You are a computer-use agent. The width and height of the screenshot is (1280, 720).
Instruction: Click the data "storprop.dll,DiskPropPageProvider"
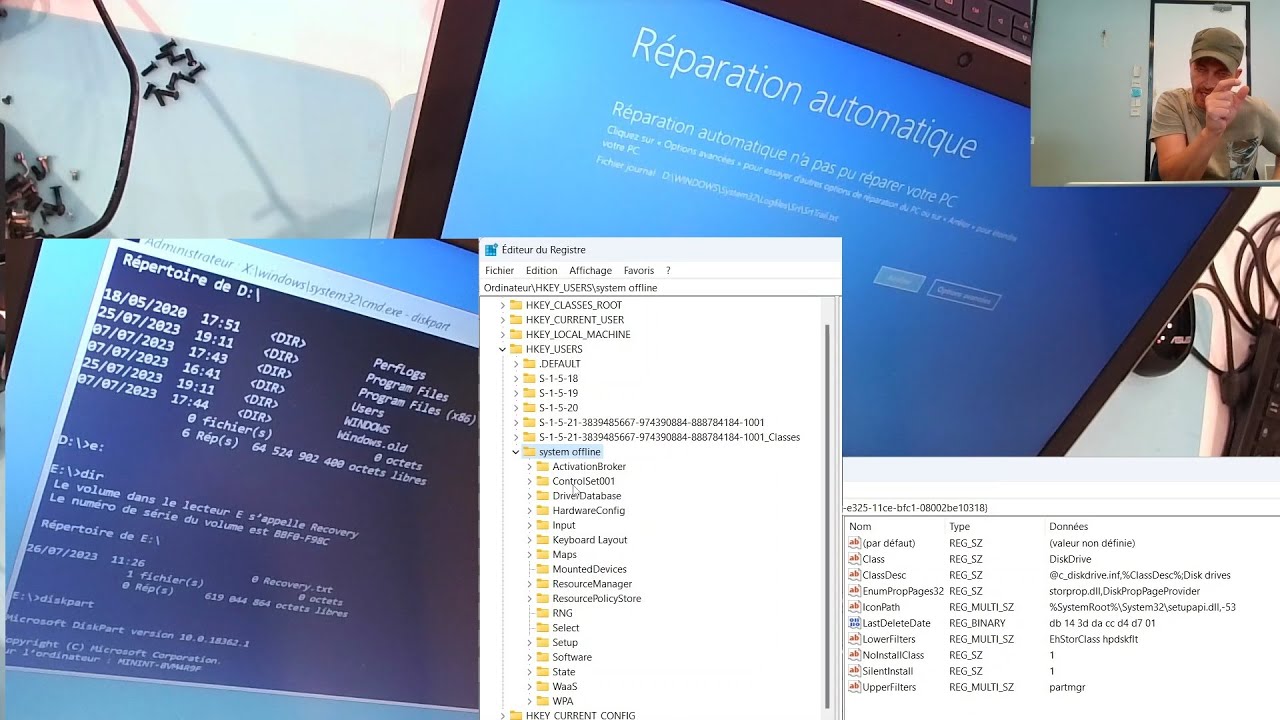coord(1124,591)
